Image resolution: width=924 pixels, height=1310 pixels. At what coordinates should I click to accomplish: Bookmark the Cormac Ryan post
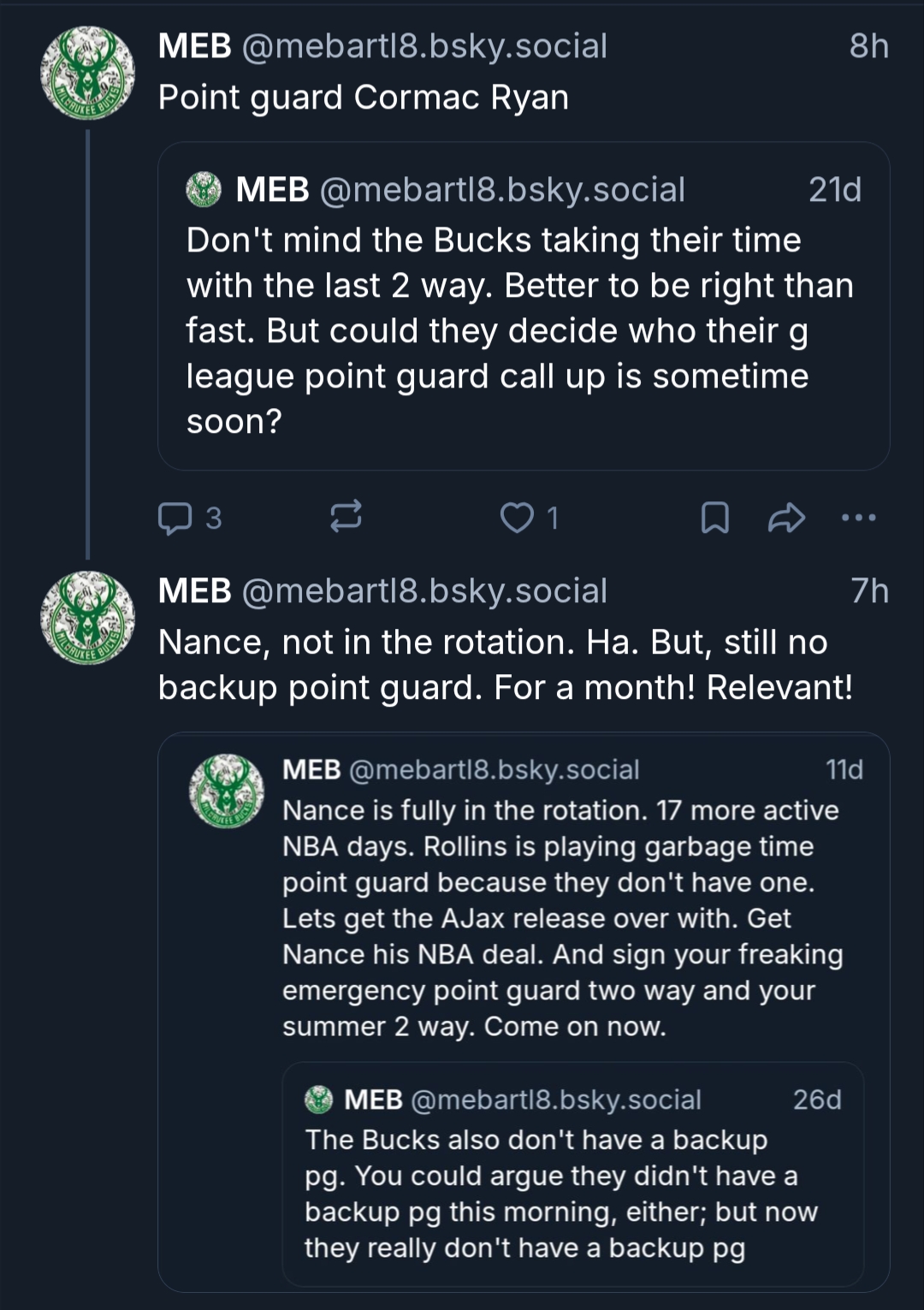coord(714,518)
